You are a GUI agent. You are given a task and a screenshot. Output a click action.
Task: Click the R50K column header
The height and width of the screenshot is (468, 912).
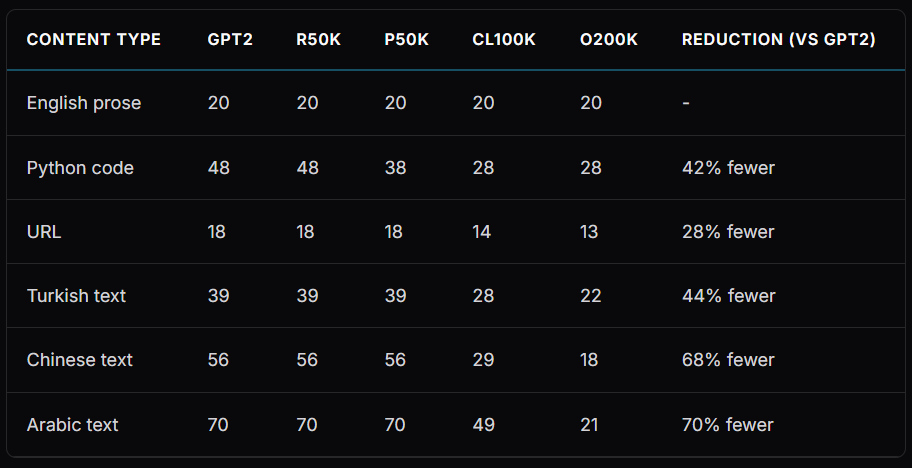[318, 40]
